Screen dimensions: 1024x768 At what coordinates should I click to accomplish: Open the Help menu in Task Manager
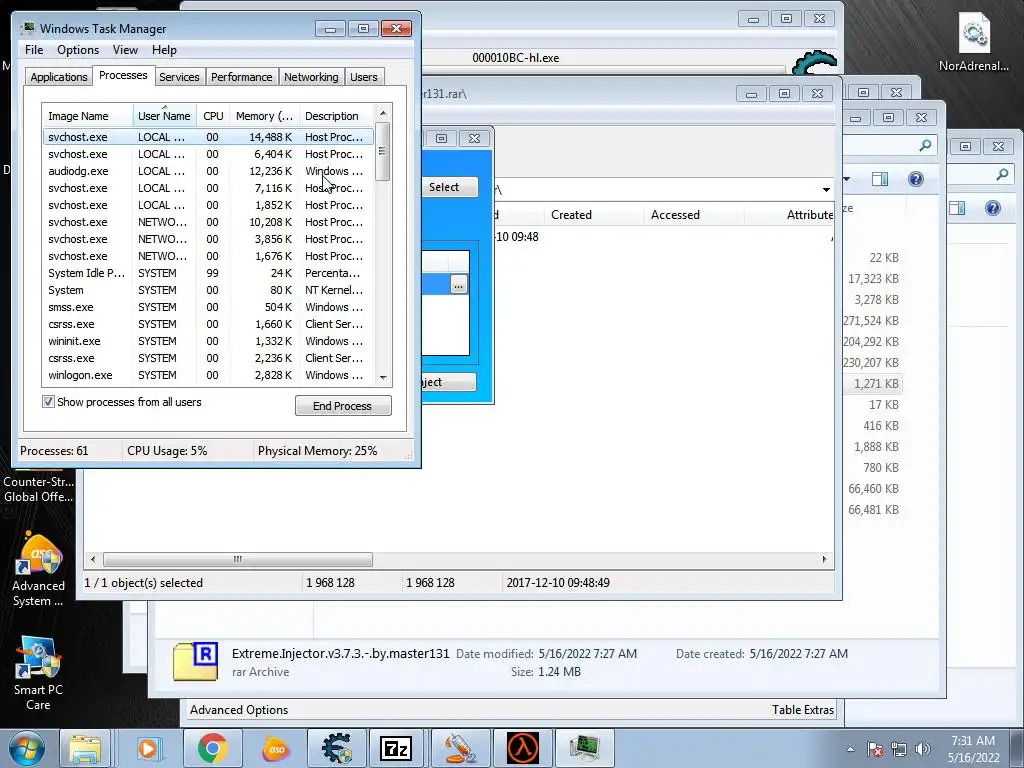164,50
